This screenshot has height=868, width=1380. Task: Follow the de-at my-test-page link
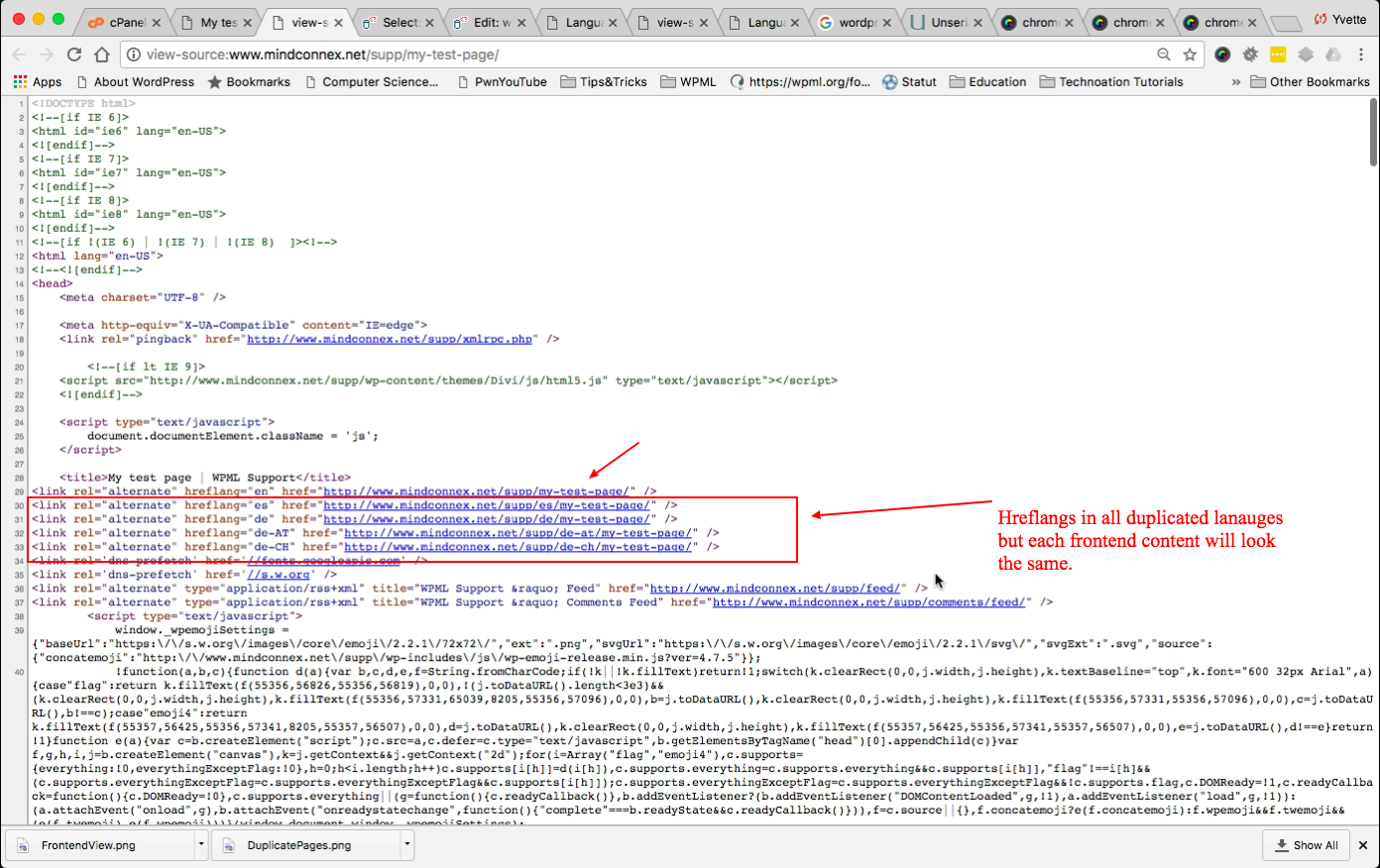pos(517,533)
